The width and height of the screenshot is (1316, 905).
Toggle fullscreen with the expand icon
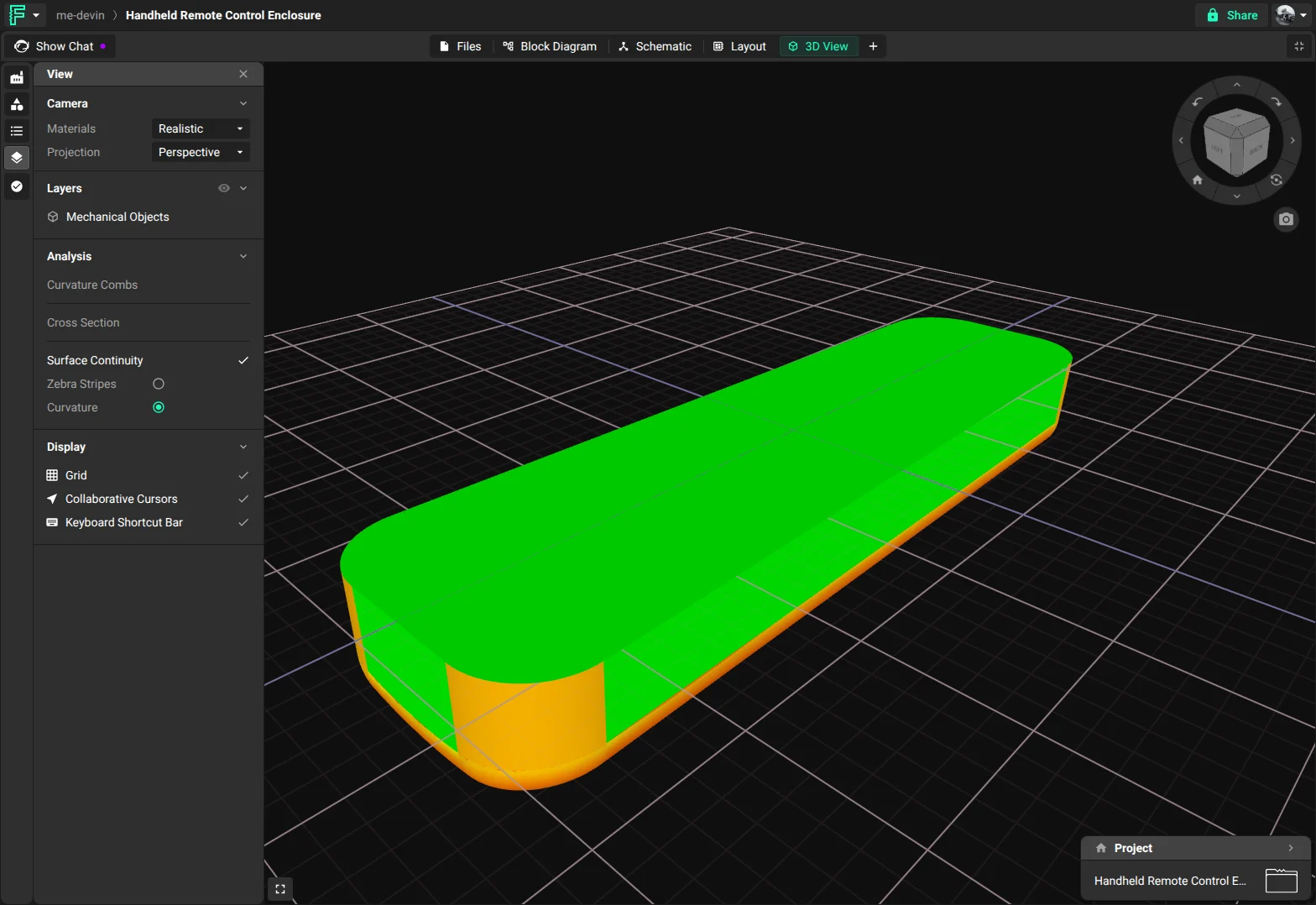click(280, 888)
